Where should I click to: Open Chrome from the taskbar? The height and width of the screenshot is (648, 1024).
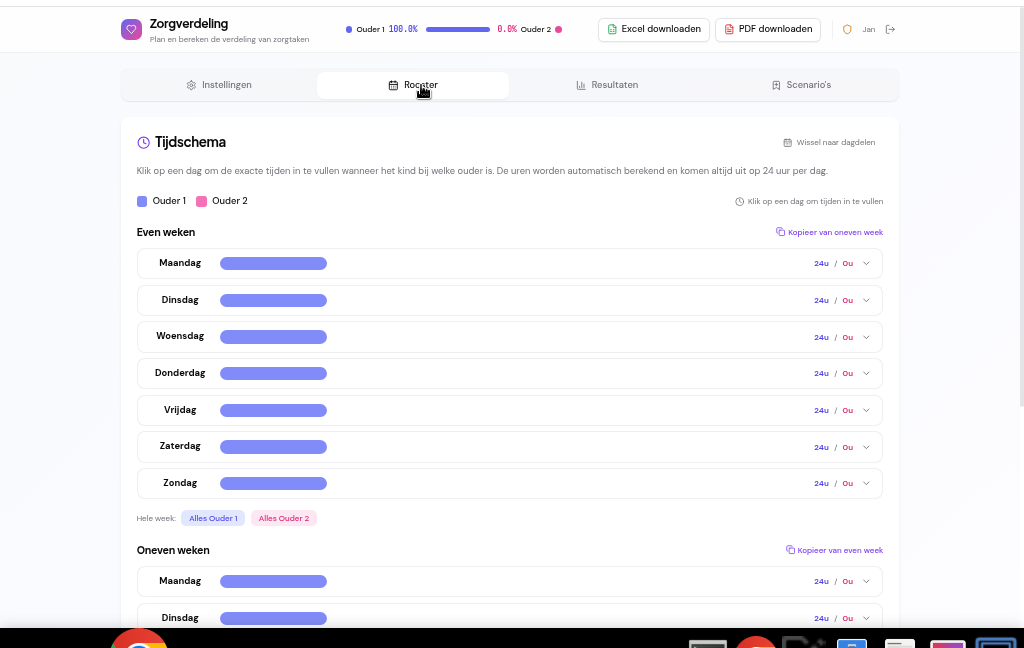tap(139, 640)
